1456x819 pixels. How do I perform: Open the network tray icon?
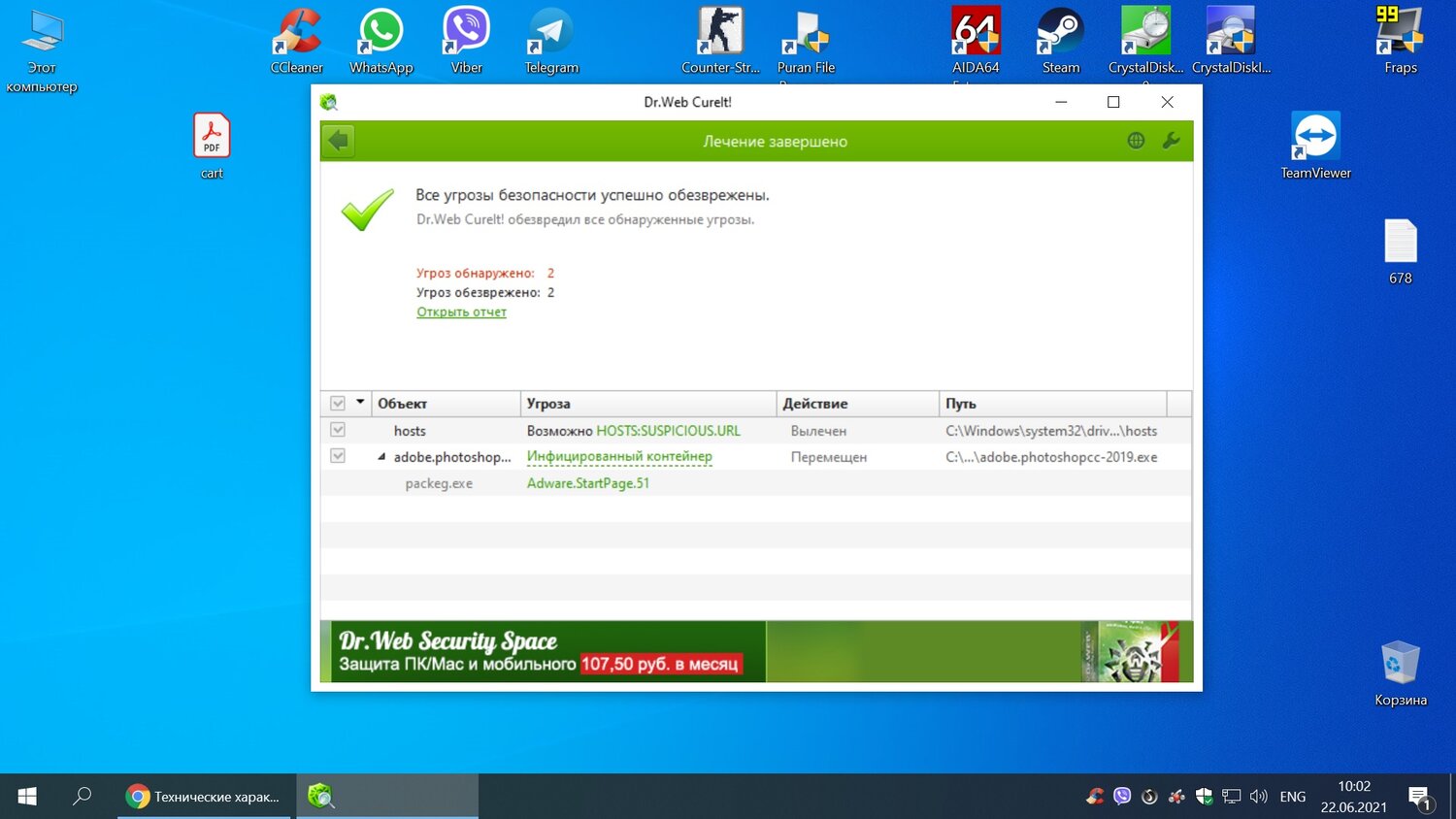(1232, 797)
